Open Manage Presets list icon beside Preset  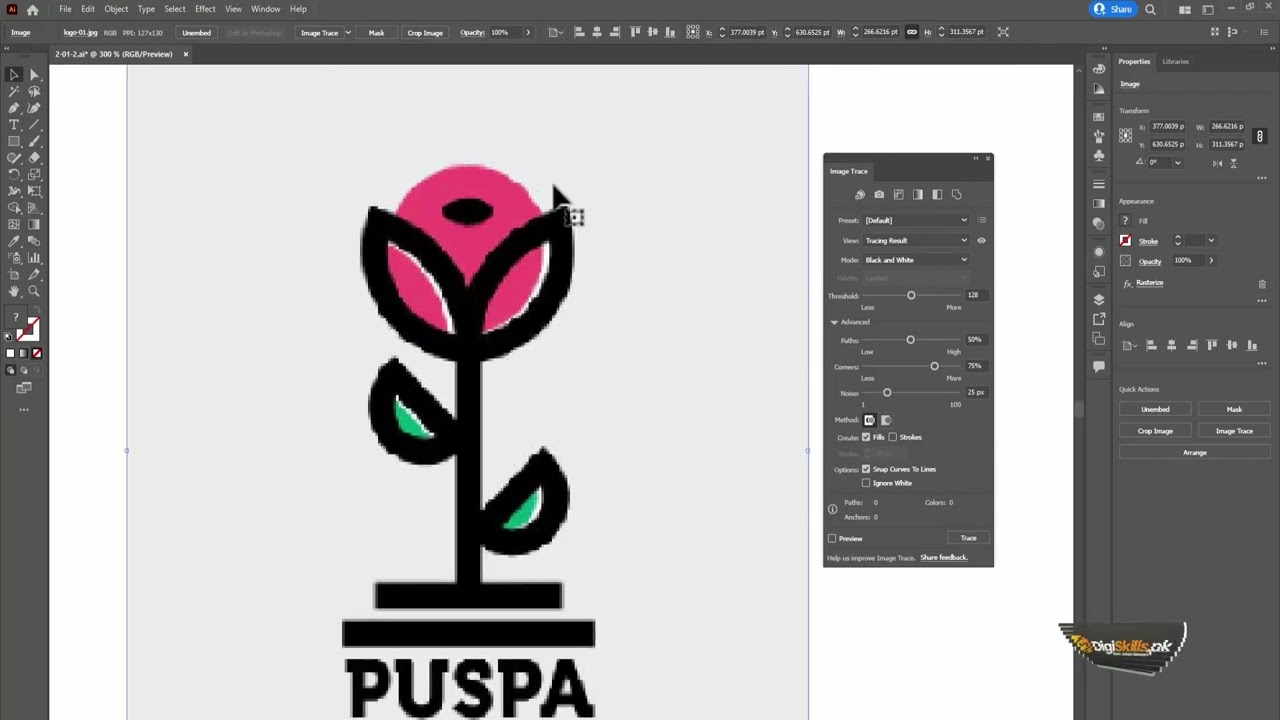click(x=982, y=220)
